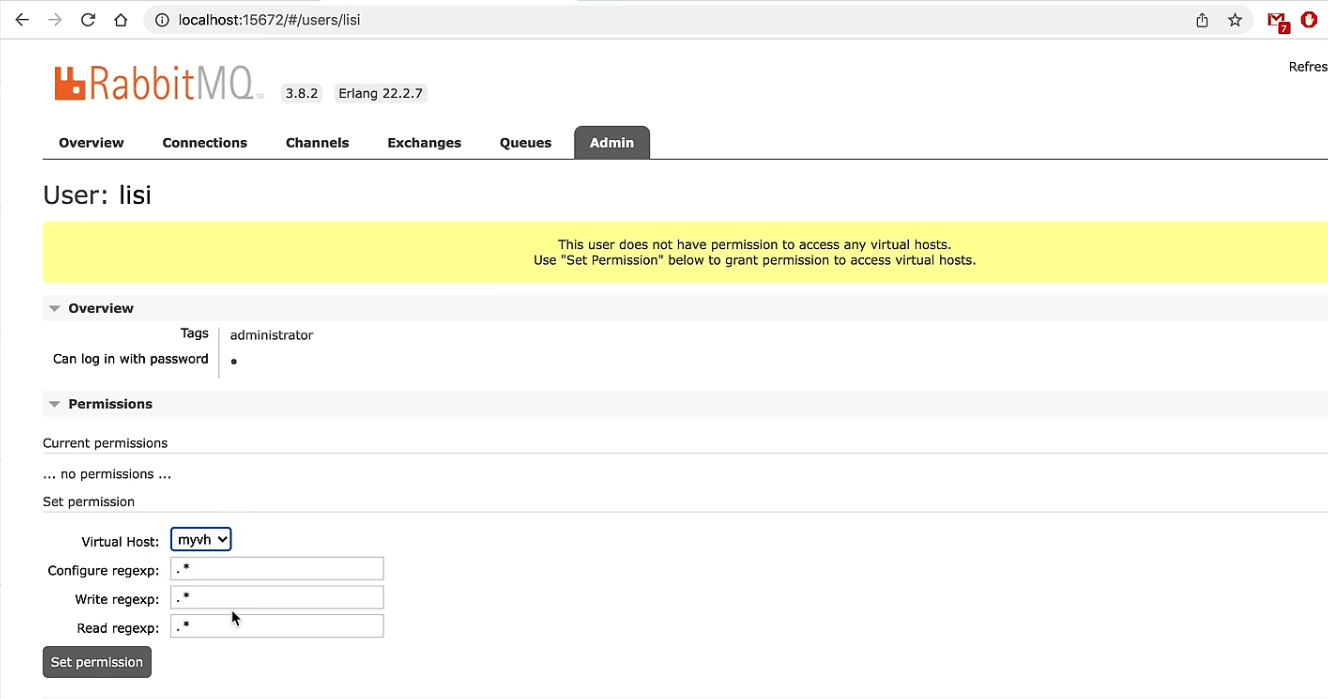The height and width of the screenshot is (699, 1328).
Task: Click the browser forward arrow
Action: pyautogui.click(x=55, y=20)
